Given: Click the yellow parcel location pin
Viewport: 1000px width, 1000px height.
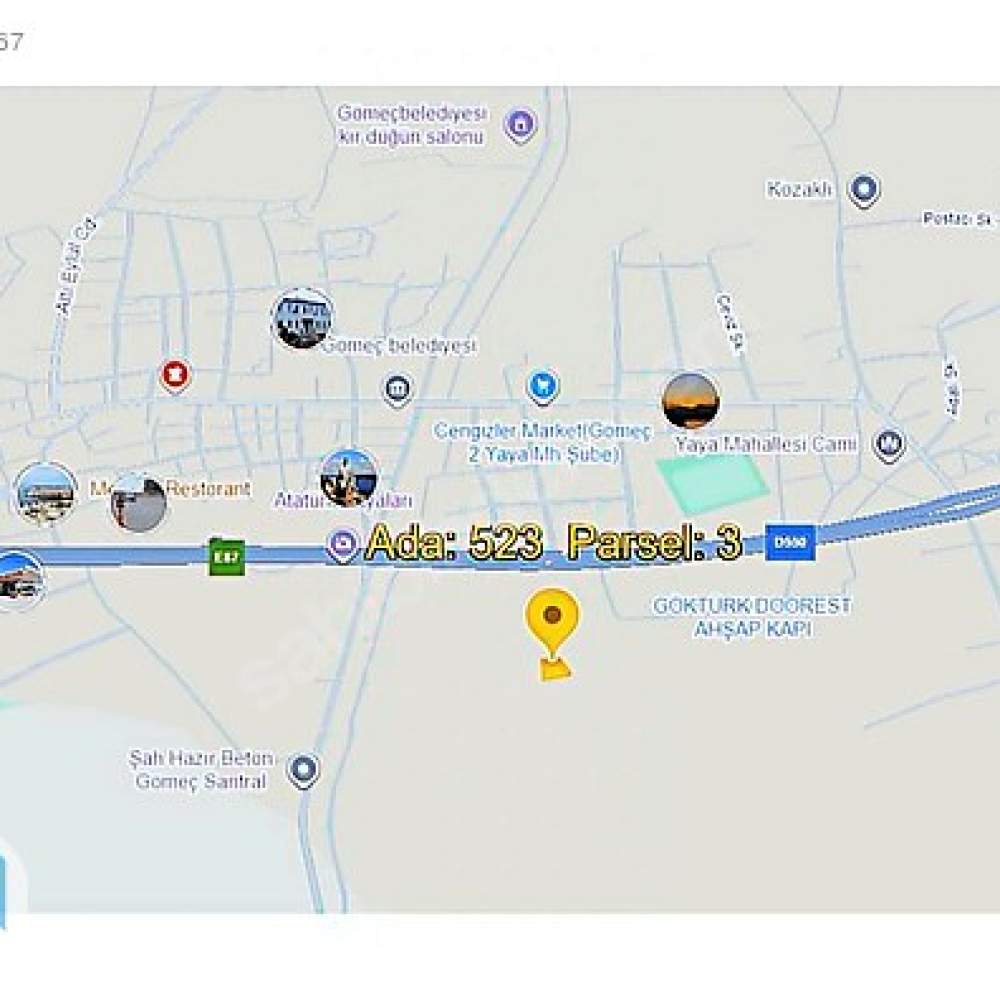Looking at the screenshot, I should [x=552, y=624].
